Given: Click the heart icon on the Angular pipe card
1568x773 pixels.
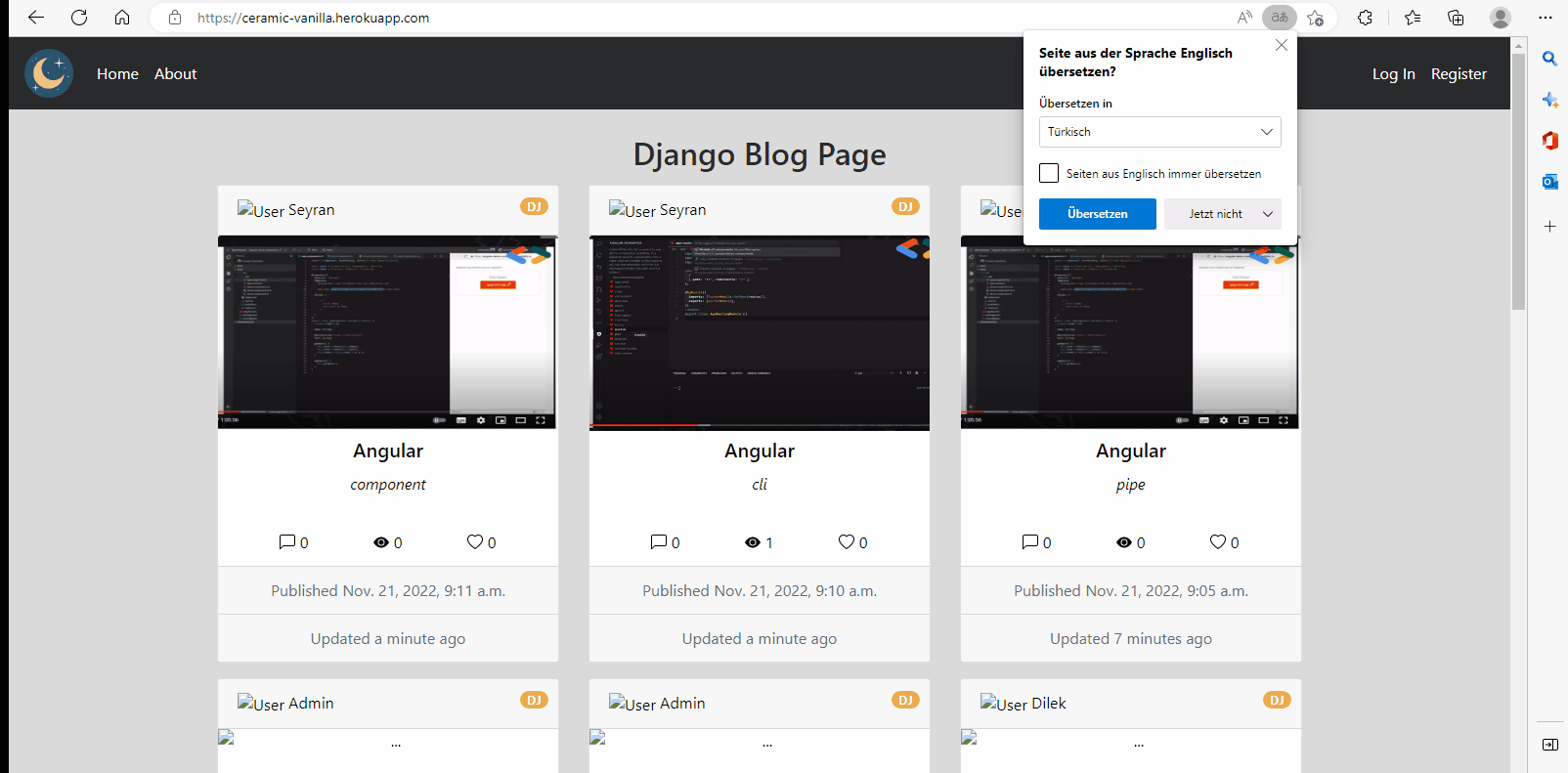Looking at the screenshot, I should (x=1217, y=541).
